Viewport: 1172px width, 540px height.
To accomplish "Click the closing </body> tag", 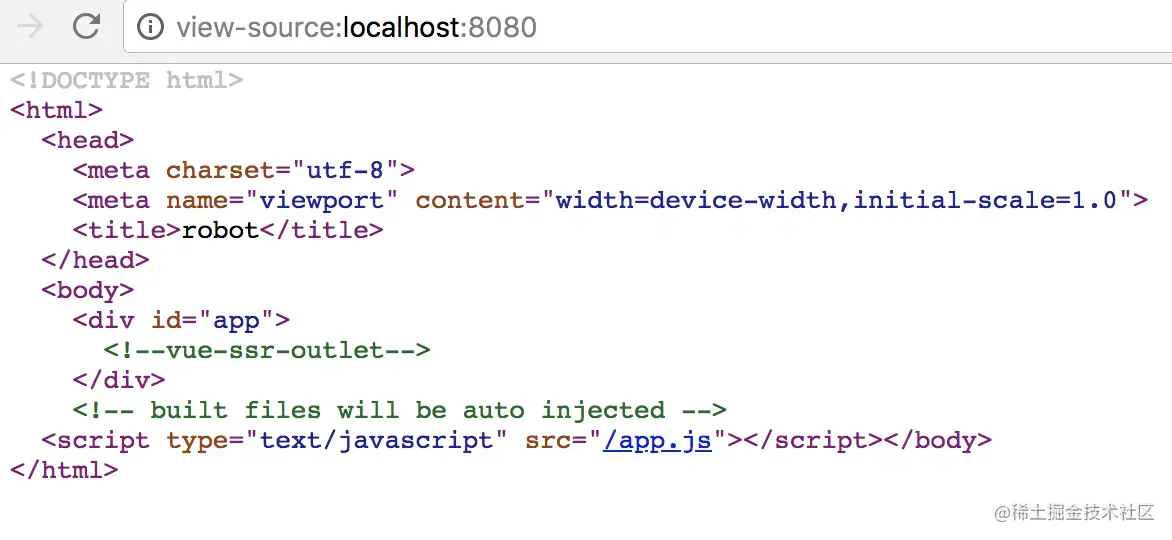I will (x=937, y=440).
